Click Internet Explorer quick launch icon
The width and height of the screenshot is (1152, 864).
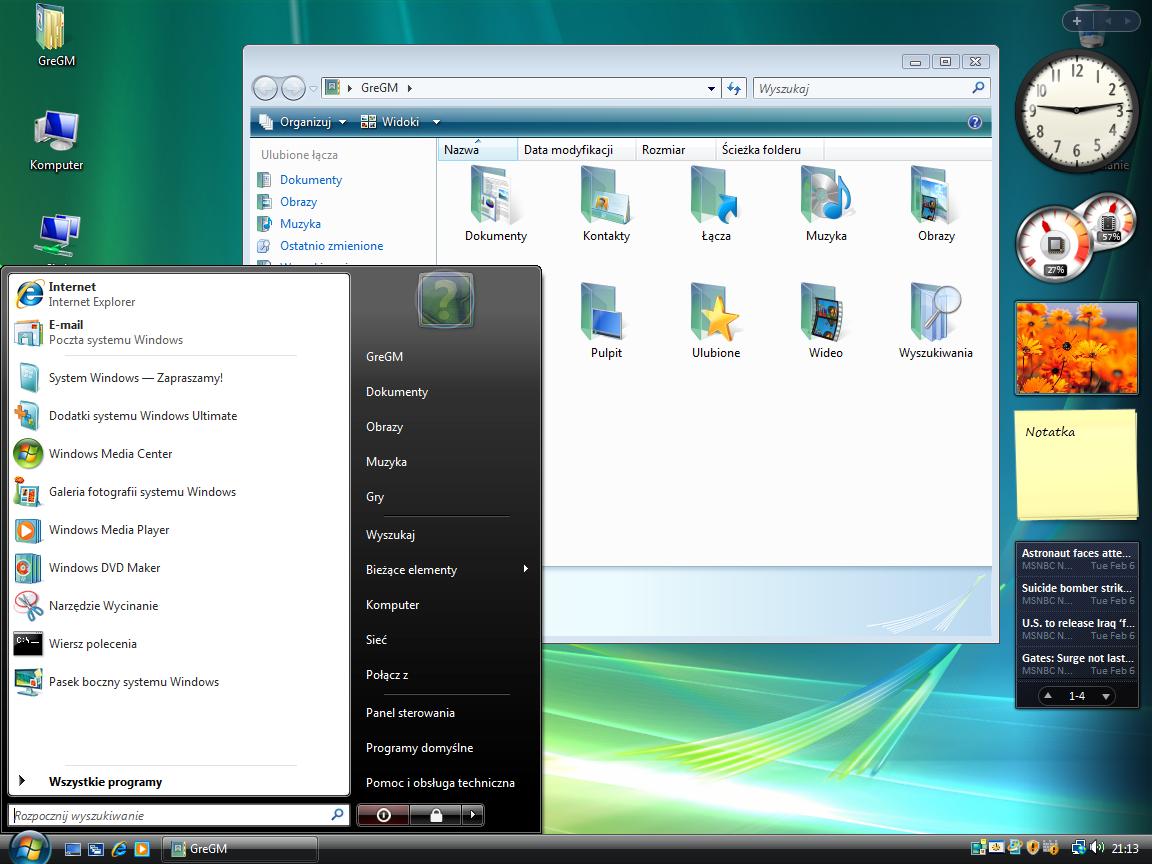click(119, 849)
